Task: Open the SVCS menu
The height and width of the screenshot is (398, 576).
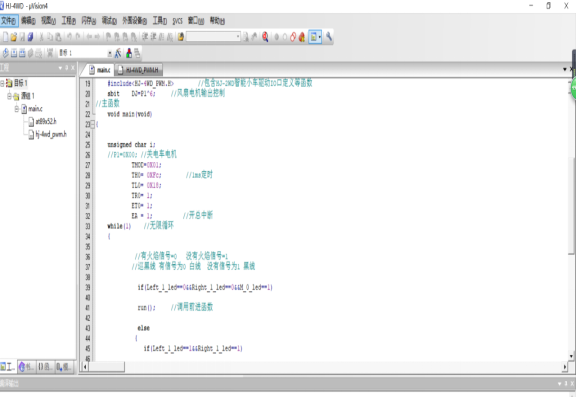Action: point(177,21)
